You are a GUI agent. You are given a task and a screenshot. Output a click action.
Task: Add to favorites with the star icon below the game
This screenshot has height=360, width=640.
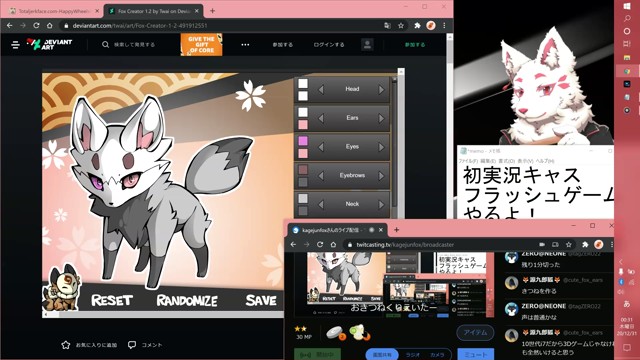point(66,345)
